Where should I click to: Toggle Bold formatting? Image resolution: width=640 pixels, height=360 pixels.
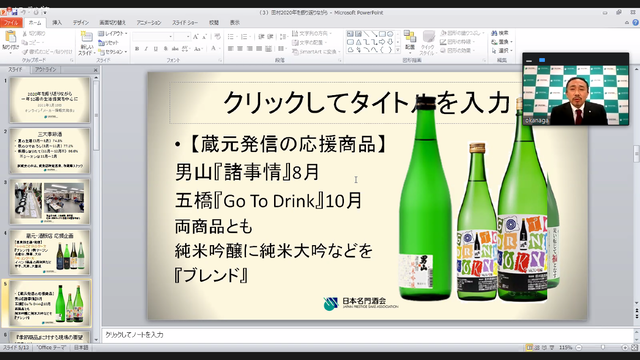[137, 49]
